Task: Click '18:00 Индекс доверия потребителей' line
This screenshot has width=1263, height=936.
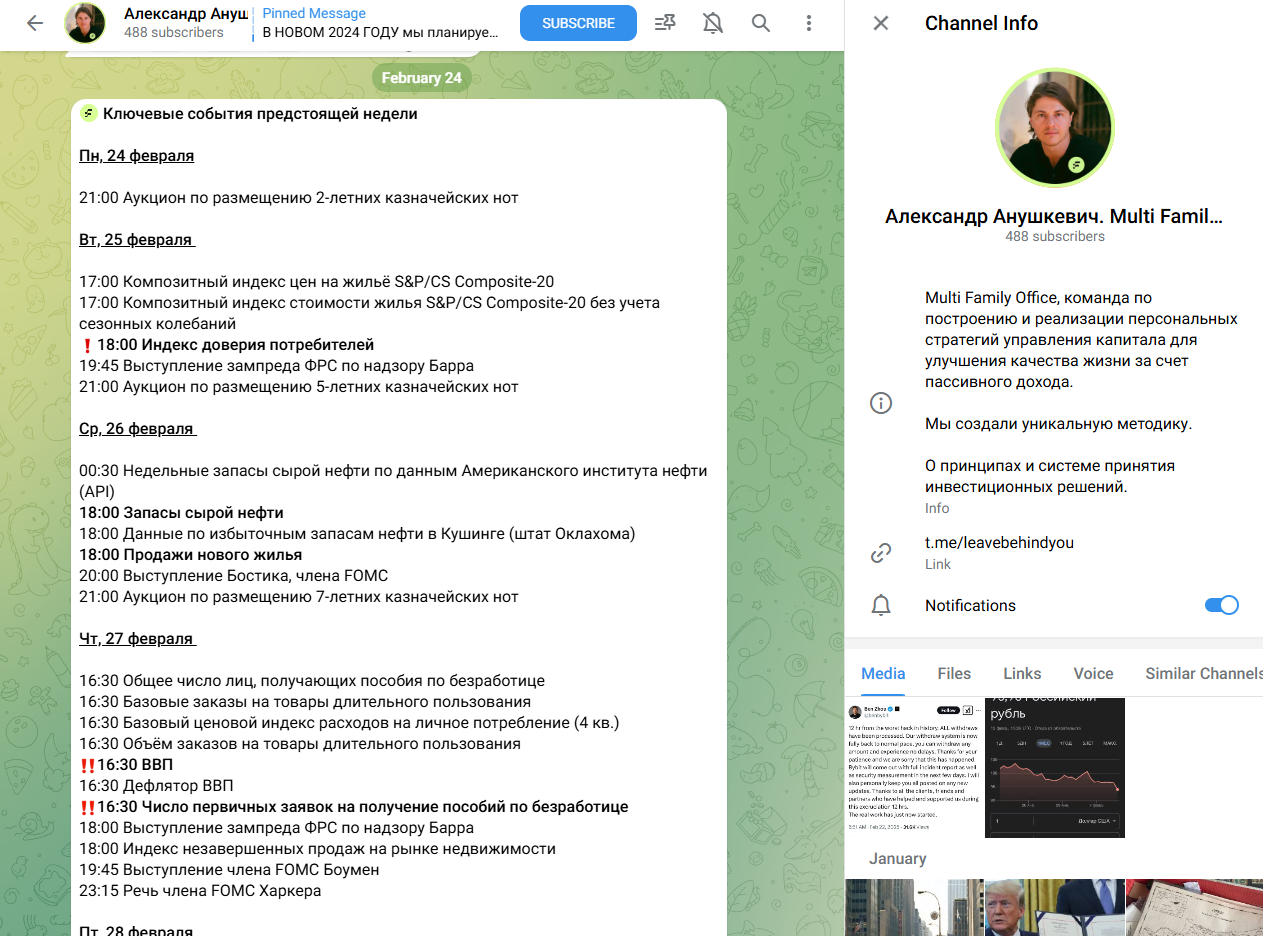Action: click(x=235, y=345)
